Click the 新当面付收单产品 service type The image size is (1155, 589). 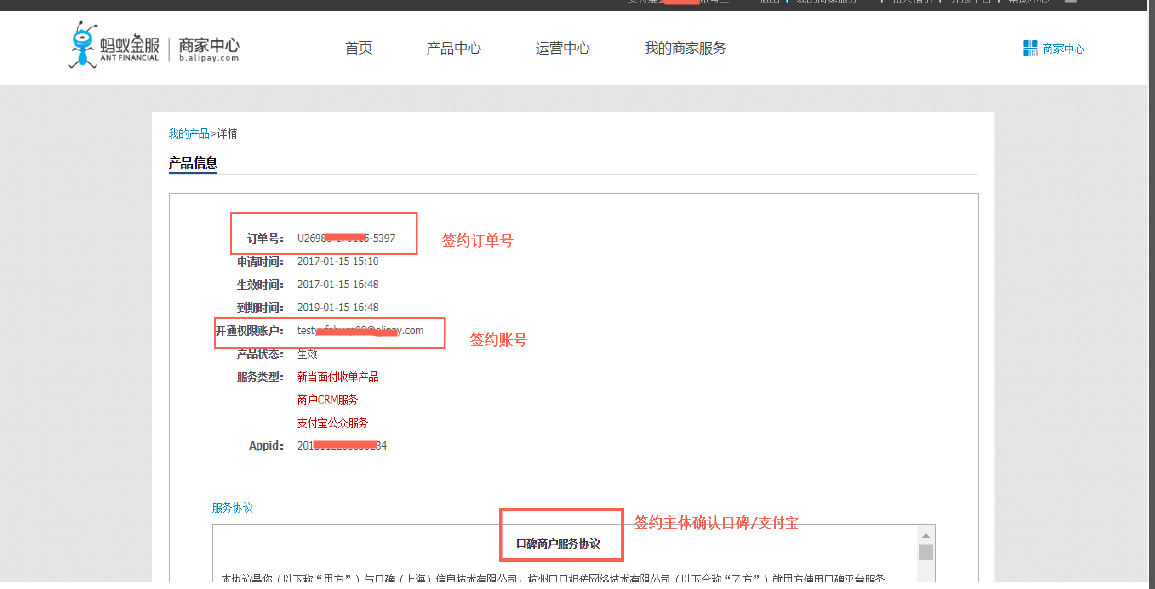pyautogui.click(x=337, y=377)
